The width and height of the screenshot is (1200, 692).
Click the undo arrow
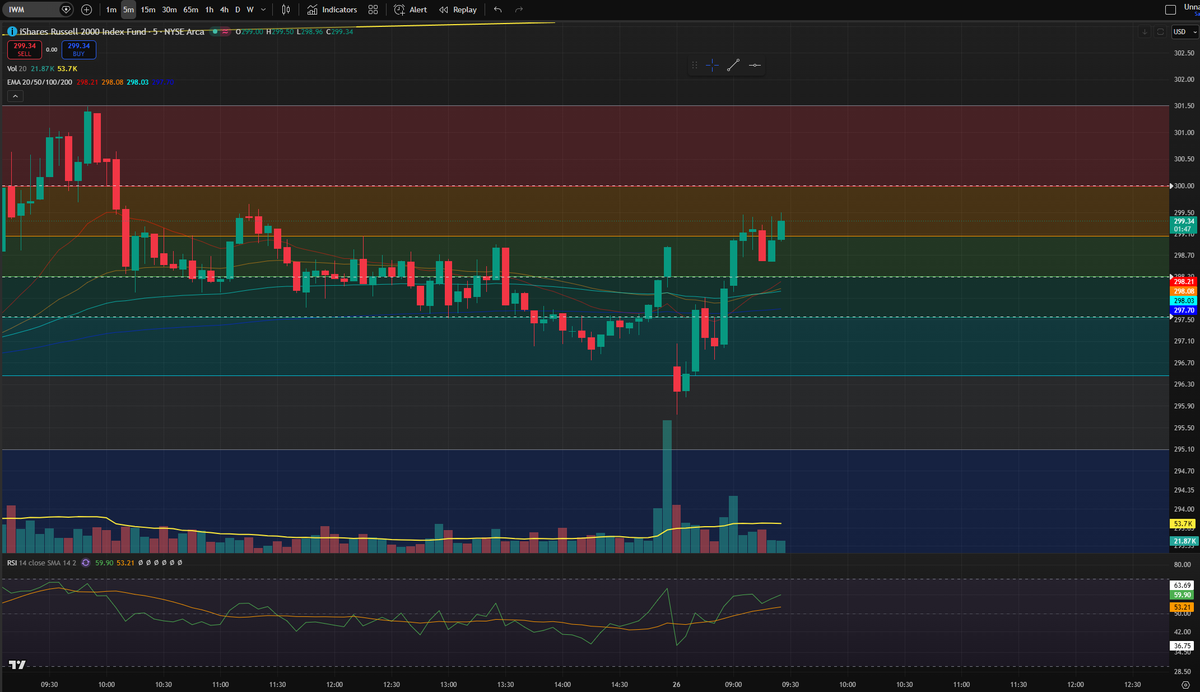tap(498, 9)
